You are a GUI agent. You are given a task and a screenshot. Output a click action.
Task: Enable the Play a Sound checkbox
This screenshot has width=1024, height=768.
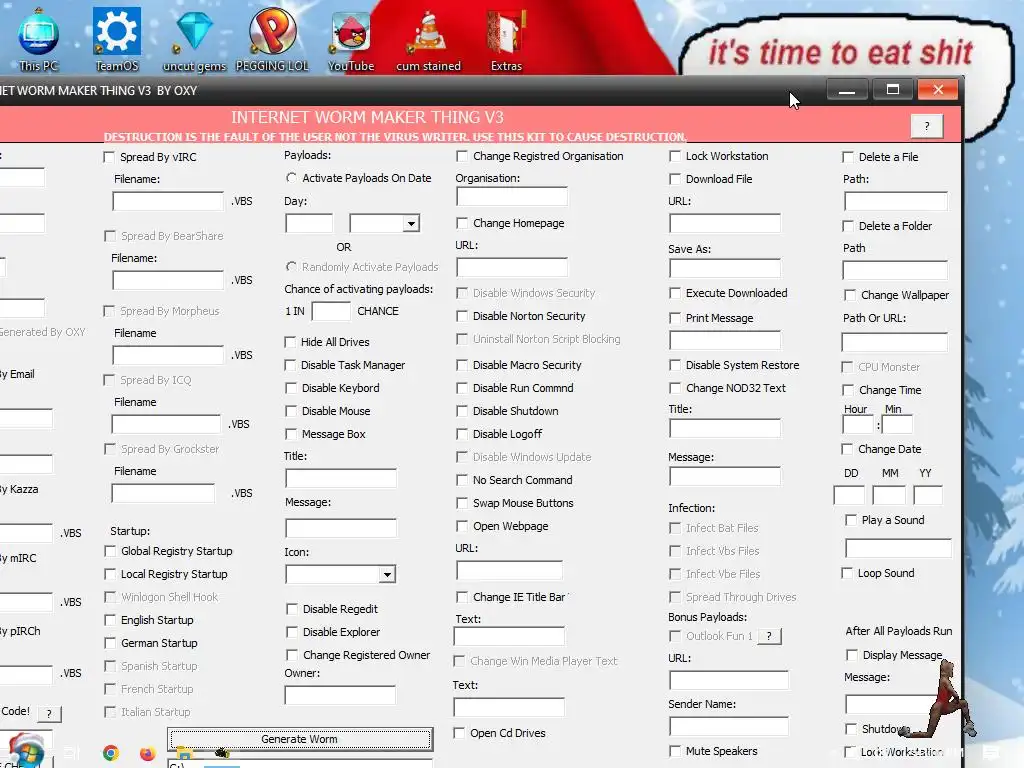point(851,520)
